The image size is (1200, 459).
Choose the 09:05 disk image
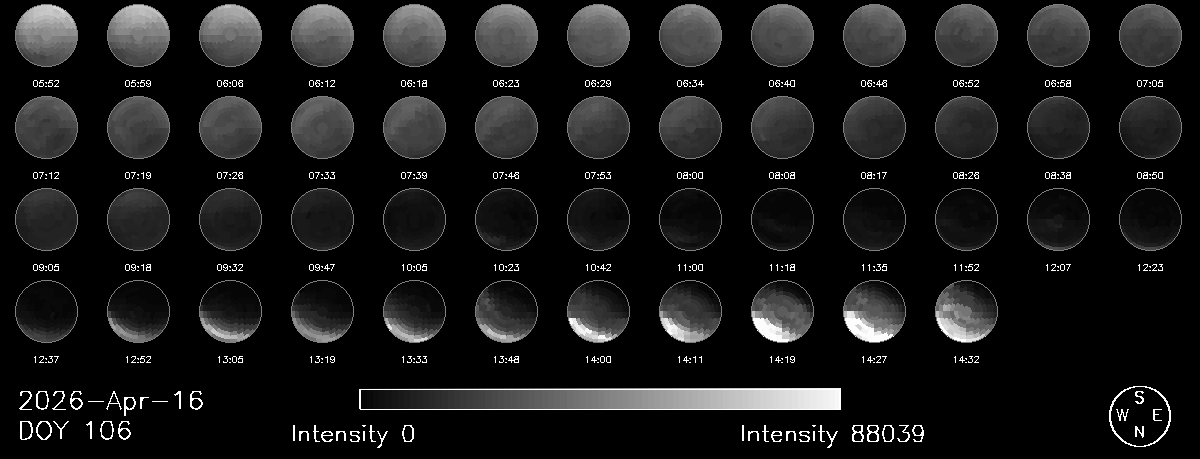(x=46, y=219)
